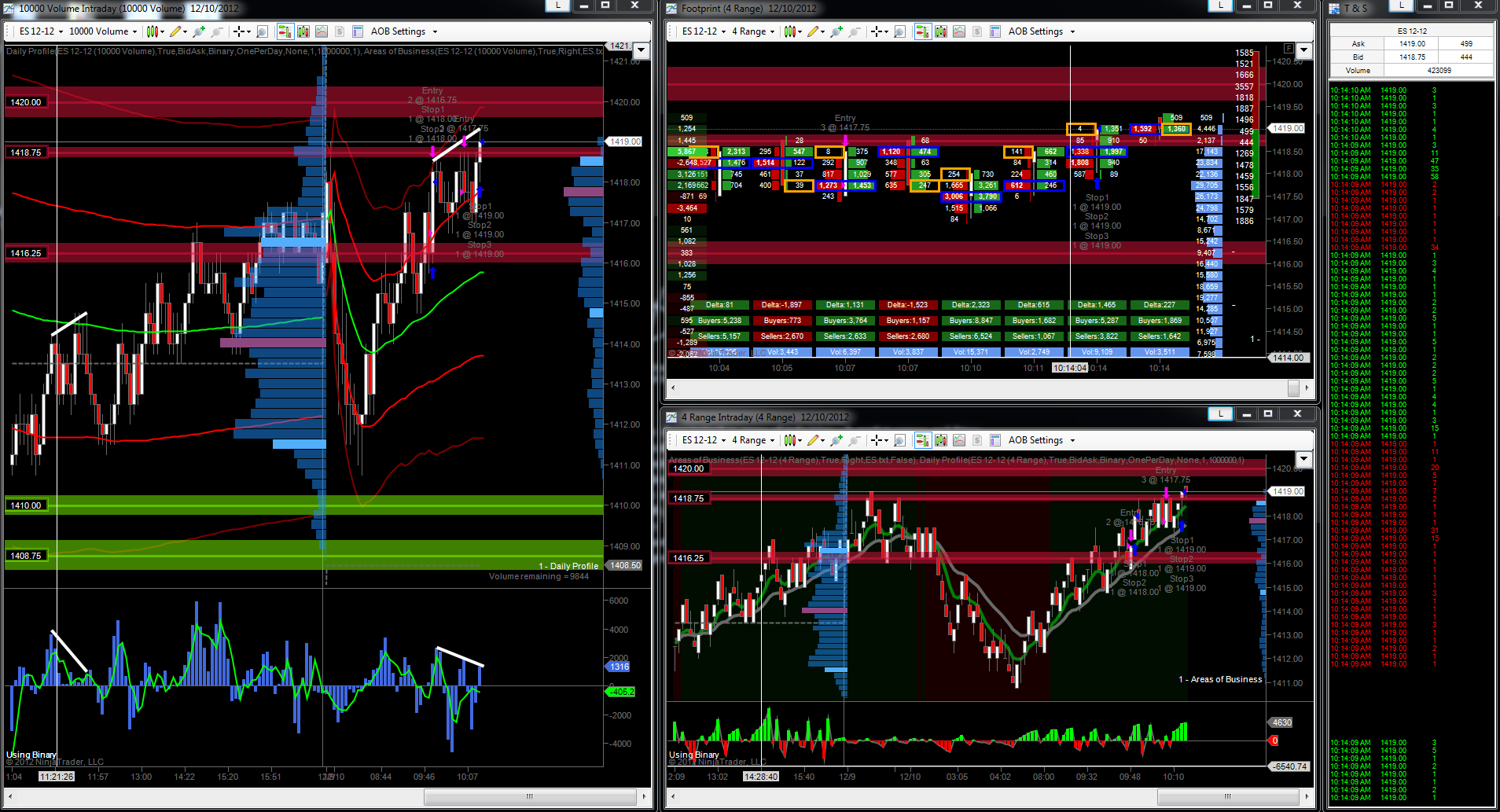Choose crosshair cursor tool in 4 Range Intraday chart
Screen dimensions: 1500x812
[877, 440]
